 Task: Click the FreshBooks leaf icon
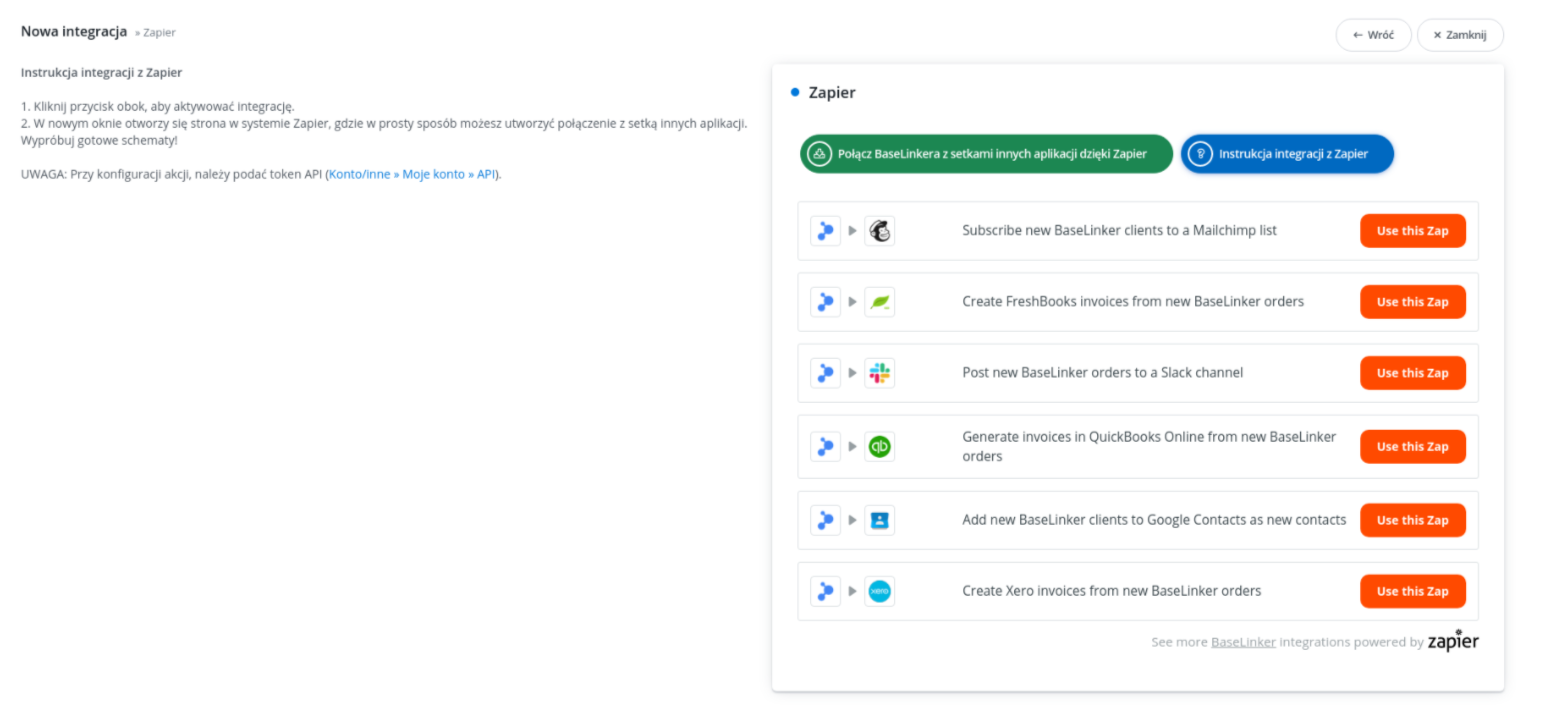879,302
